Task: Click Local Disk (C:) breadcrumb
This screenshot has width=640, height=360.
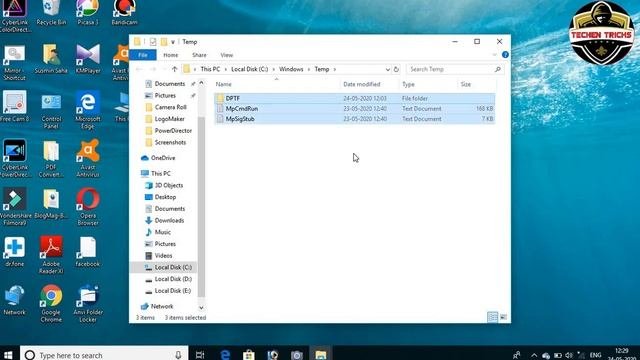Action: pos(249,69)
